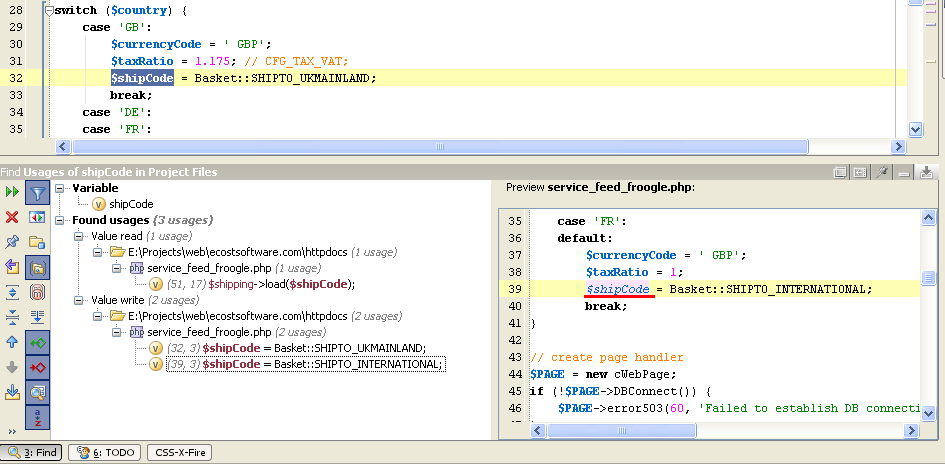Click the Export to text file icon
945x464 pixels.
[11, 393]
